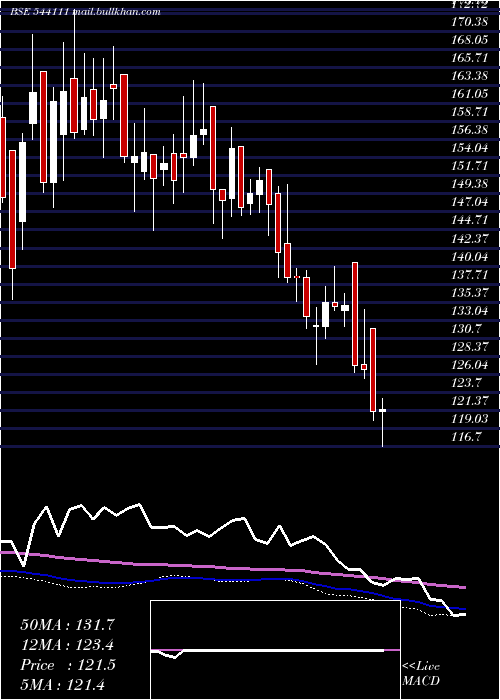Select the 116.7 price axis label
The width and height of the screenshot is (500, 700).
(x=467, y=437)
